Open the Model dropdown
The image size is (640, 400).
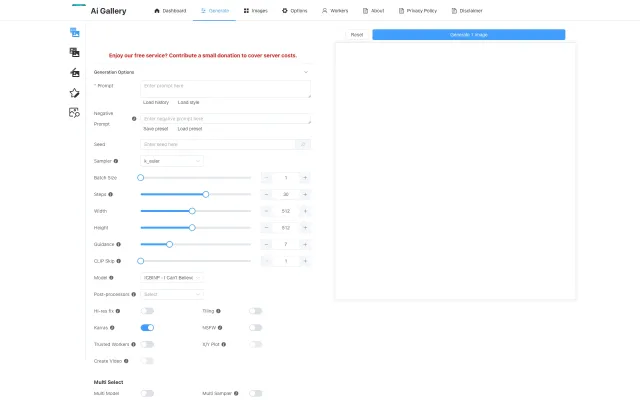[x=172, y=277]
